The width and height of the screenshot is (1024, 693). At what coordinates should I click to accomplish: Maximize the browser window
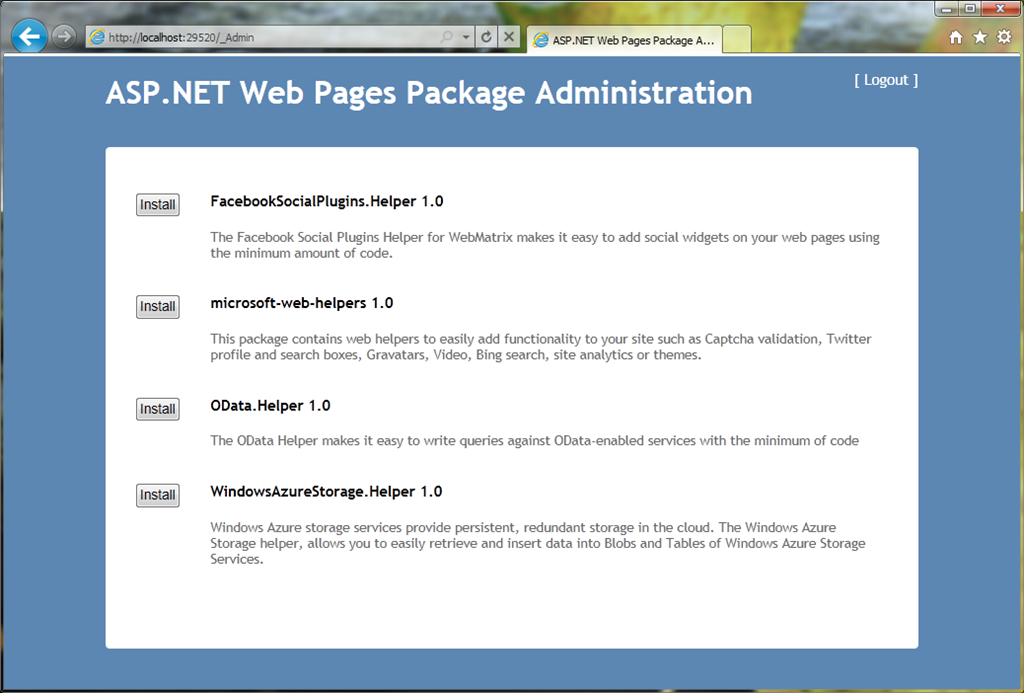pyautogui.click(x=970, y=8)
